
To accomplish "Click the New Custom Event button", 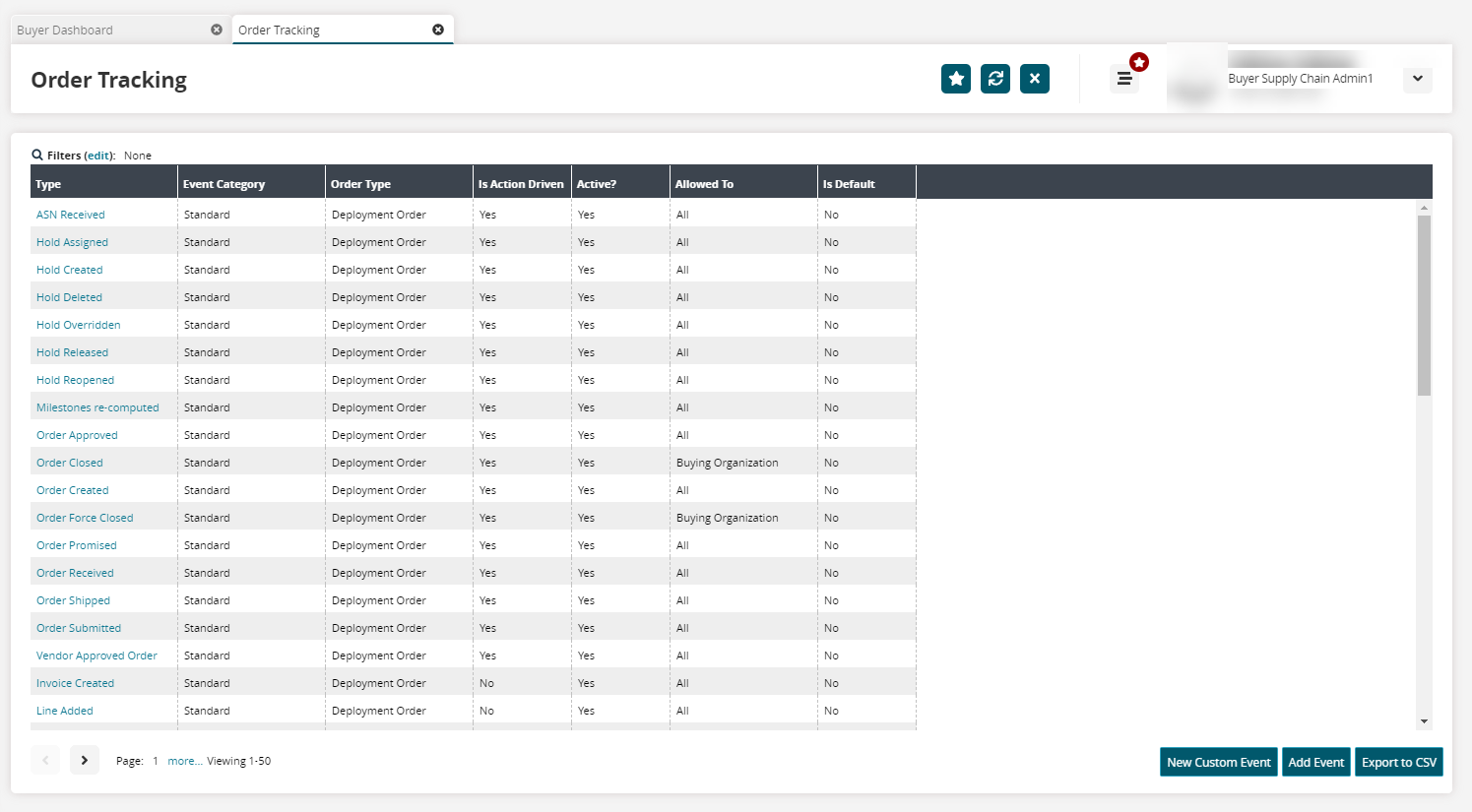I will point(1218,763).
